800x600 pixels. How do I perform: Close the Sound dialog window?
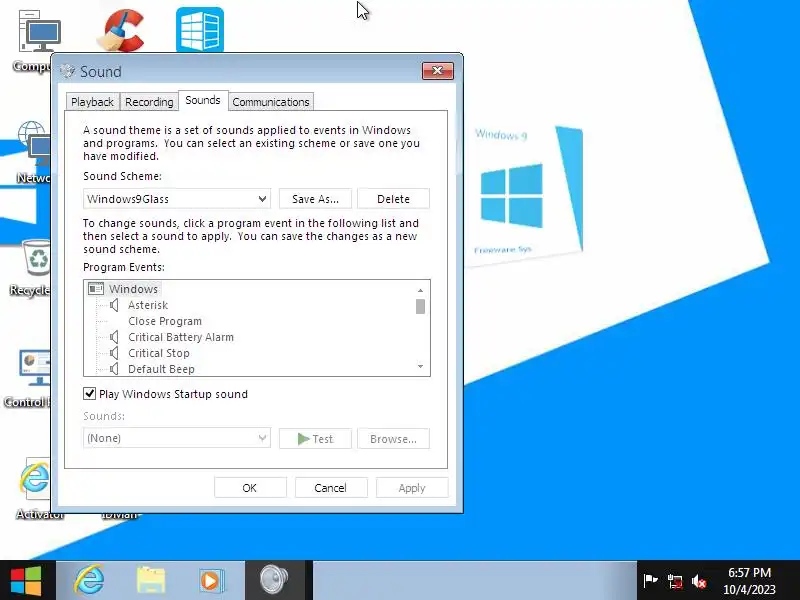(x=438, y=70)
